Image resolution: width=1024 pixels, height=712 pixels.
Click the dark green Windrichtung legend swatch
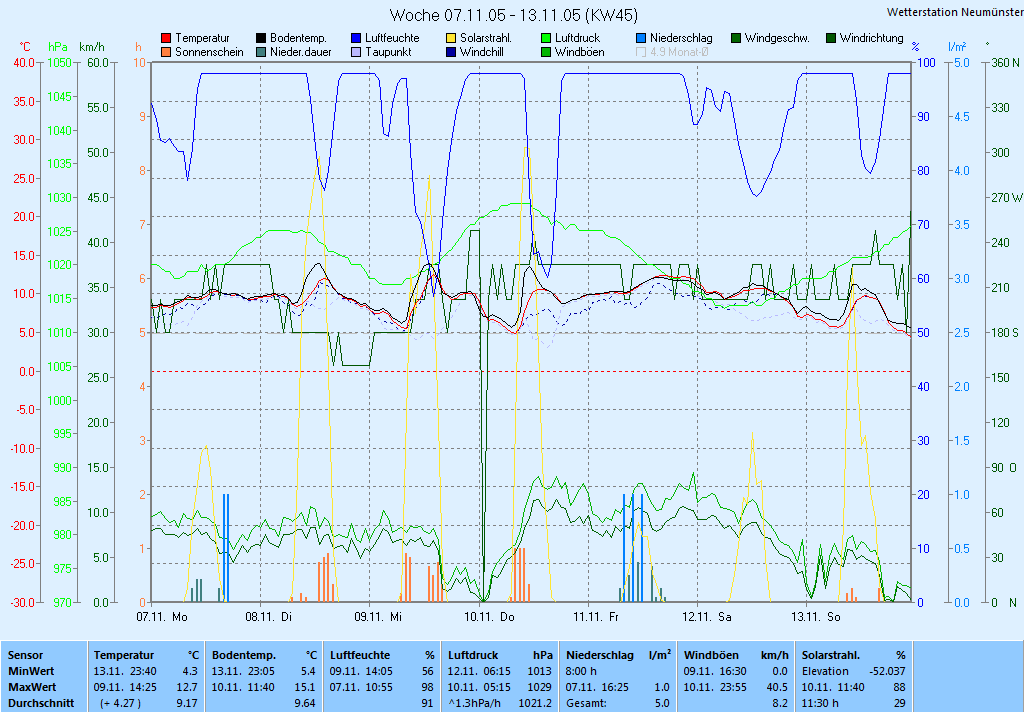coord(831,38)
